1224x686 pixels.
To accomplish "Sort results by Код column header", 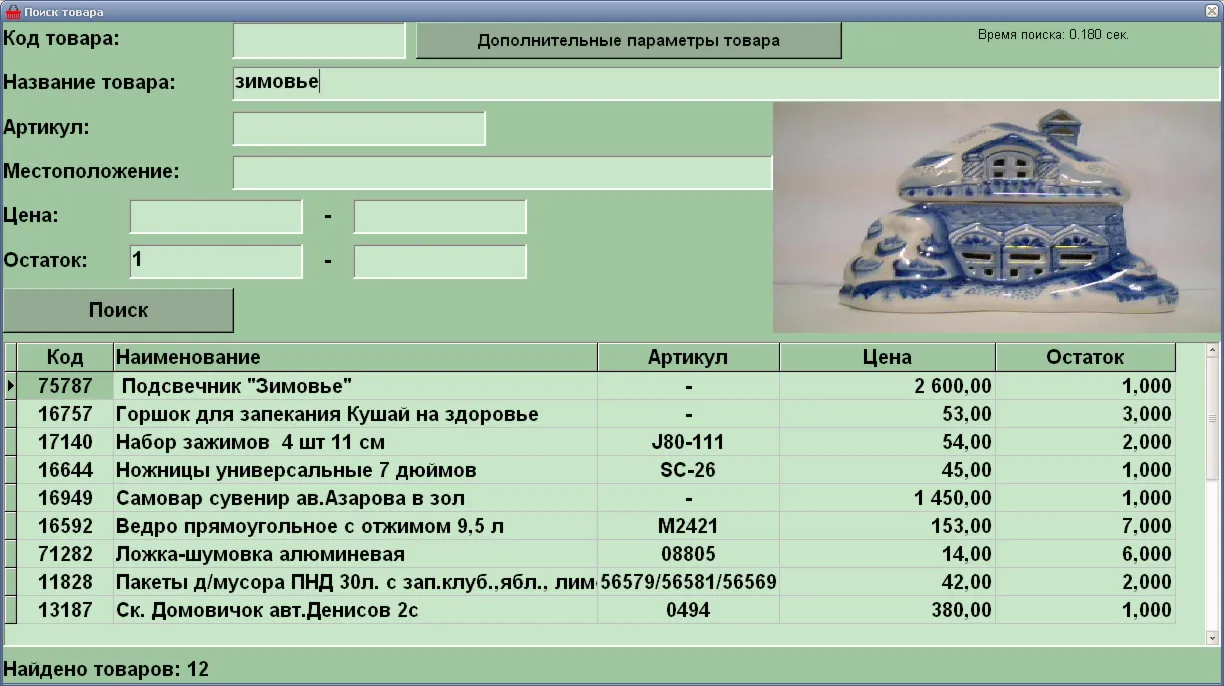I will pyautogui.click(x=65, y=357).
